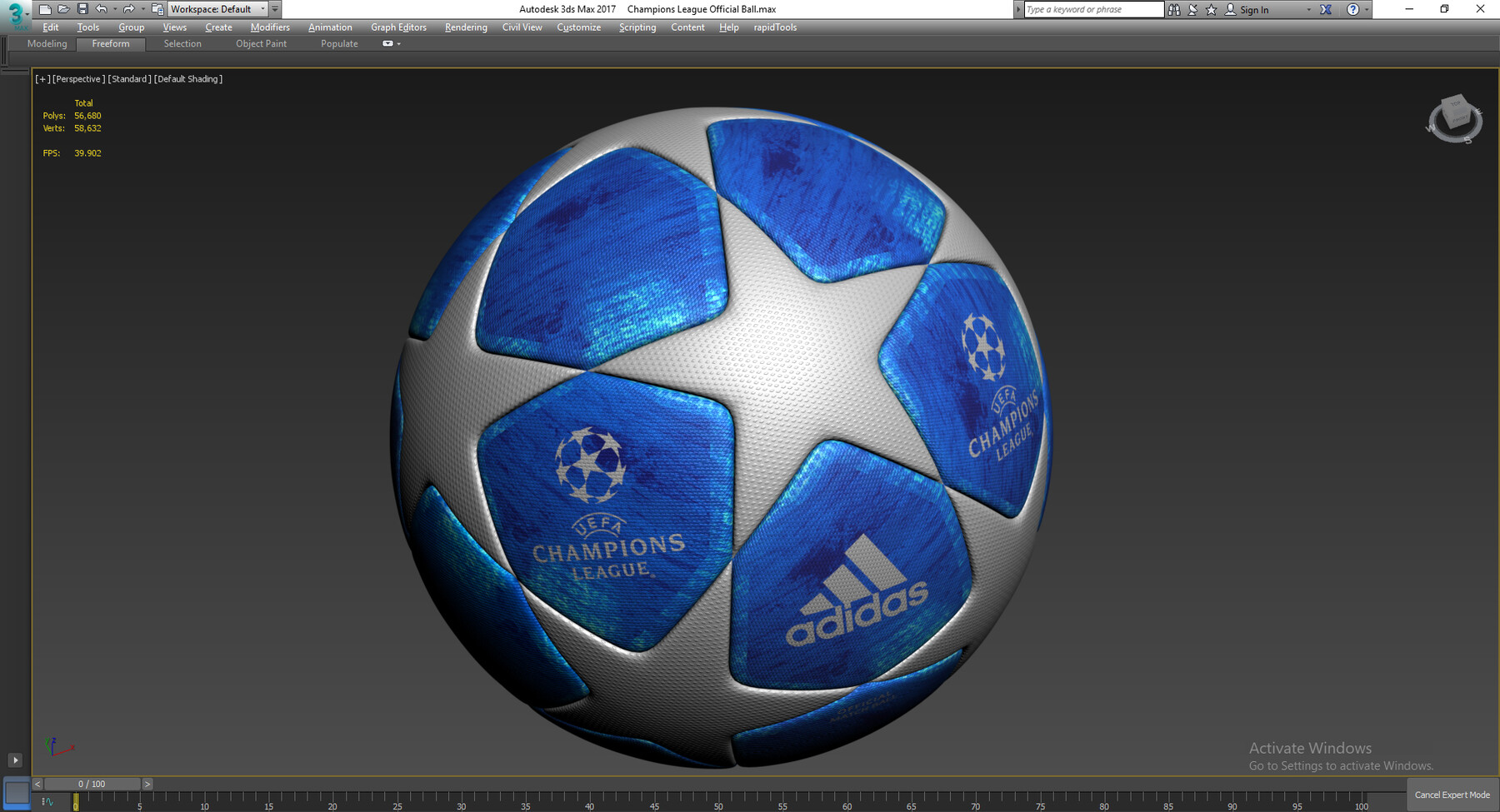The image size is (1500, 812).
Task: Switch to the Object Paint ribbon tab
Action: tap(261, 44)
